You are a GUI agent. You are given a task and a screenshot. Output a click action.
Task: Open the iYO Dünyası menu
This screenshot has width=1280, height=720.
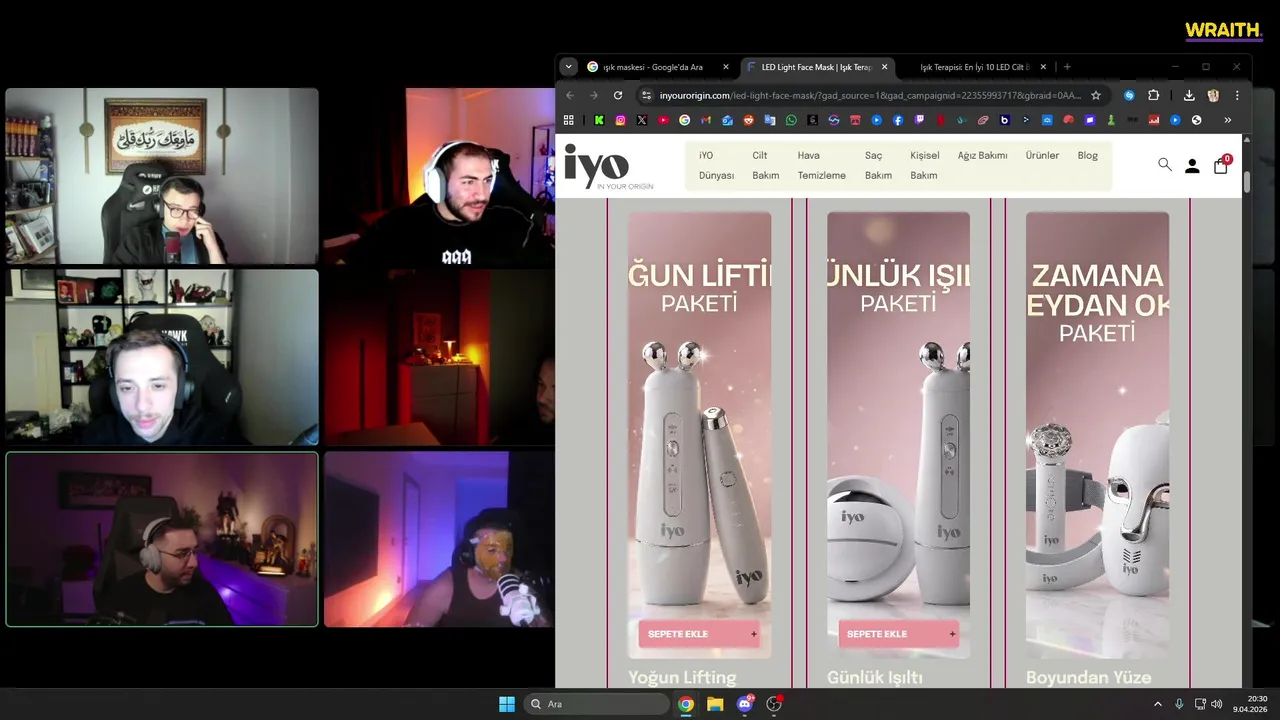pyautogui.click(x=716, y=165)
